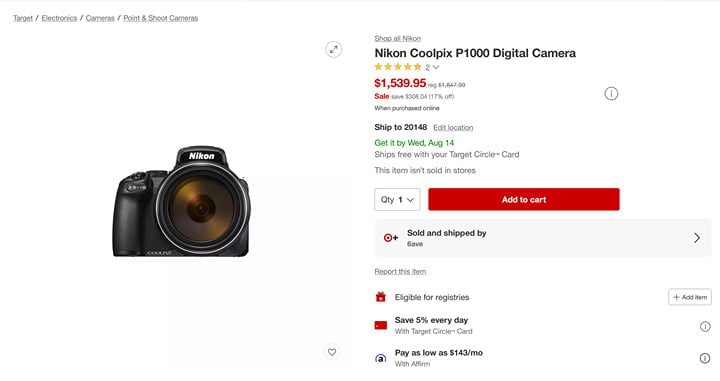Click the registry gift icon
This screenshot has height=381, width=720.
(381, 297)
